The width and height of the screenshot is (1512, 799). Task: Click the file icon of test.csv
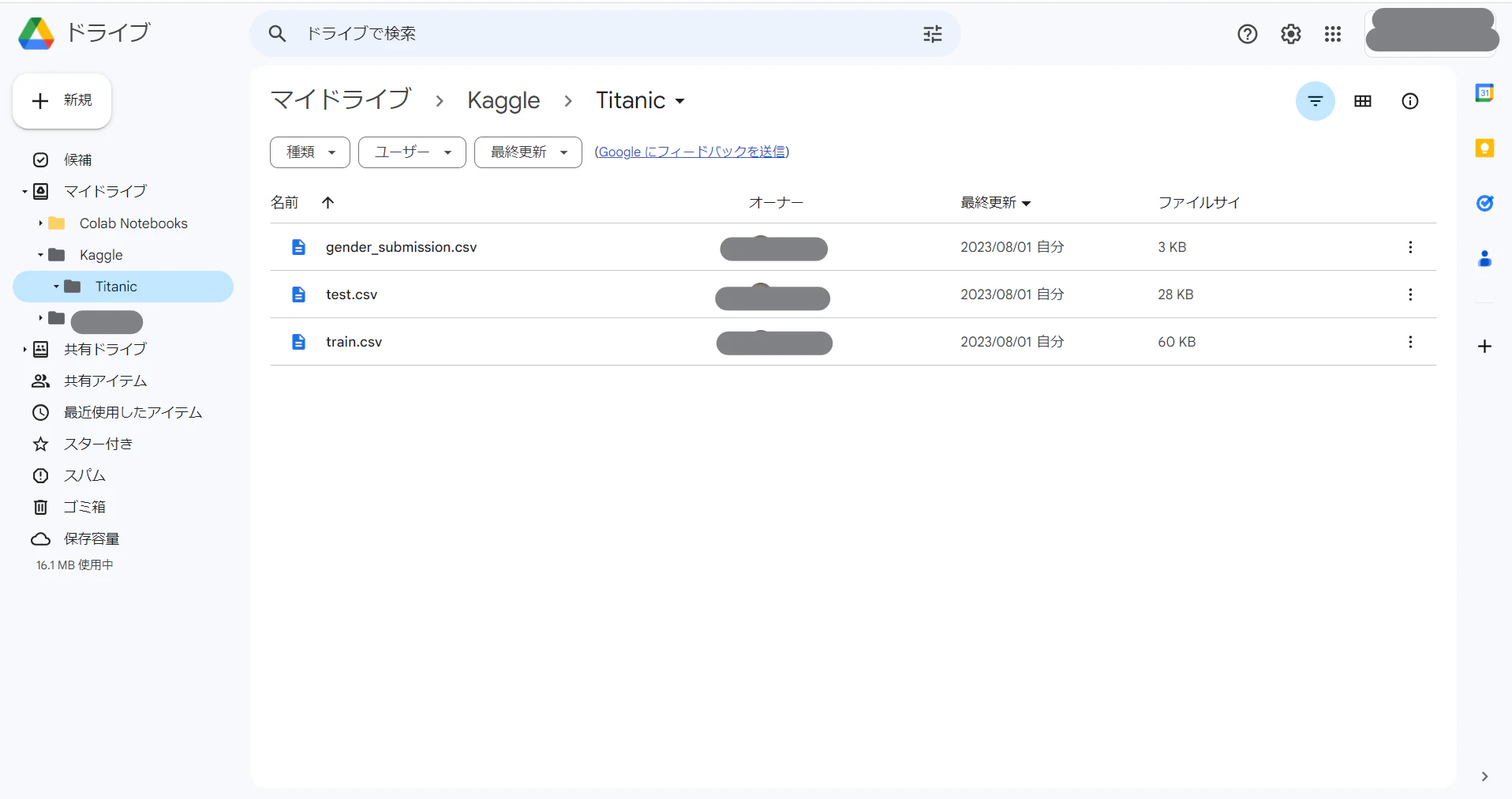coord(298,294)
